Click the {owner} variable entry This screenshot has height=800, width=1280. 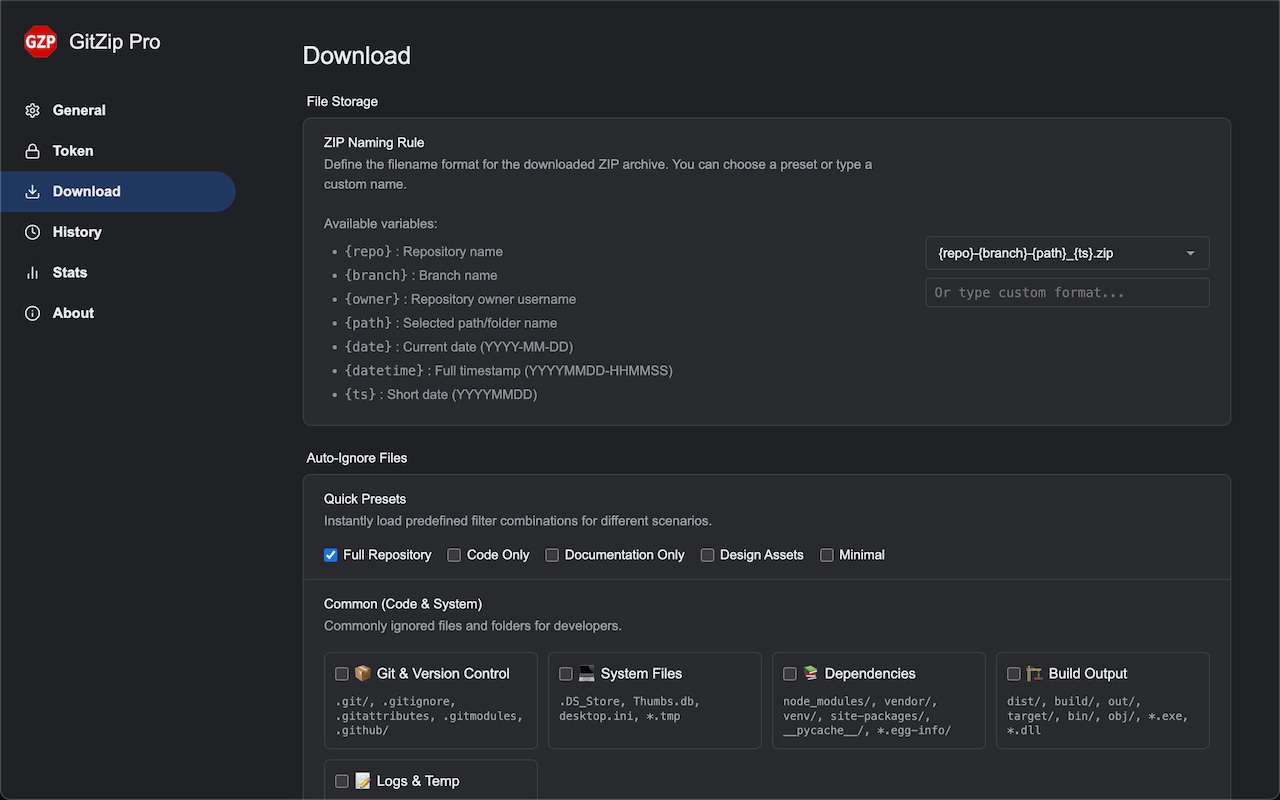pyautogui.click(x=460, y=299)
